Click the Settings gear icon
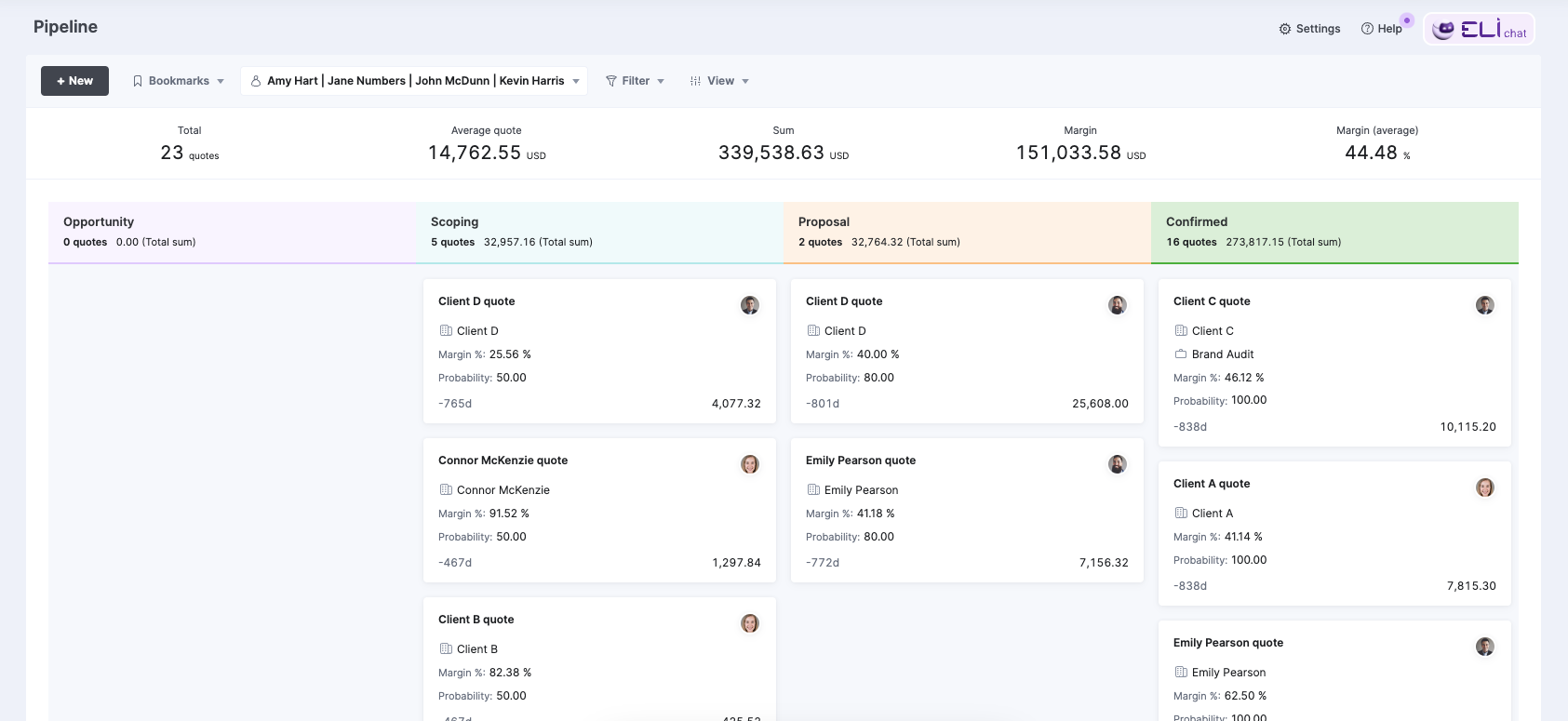The width and height of the screenshot is (1568, 721). (x=1285, y=29)
